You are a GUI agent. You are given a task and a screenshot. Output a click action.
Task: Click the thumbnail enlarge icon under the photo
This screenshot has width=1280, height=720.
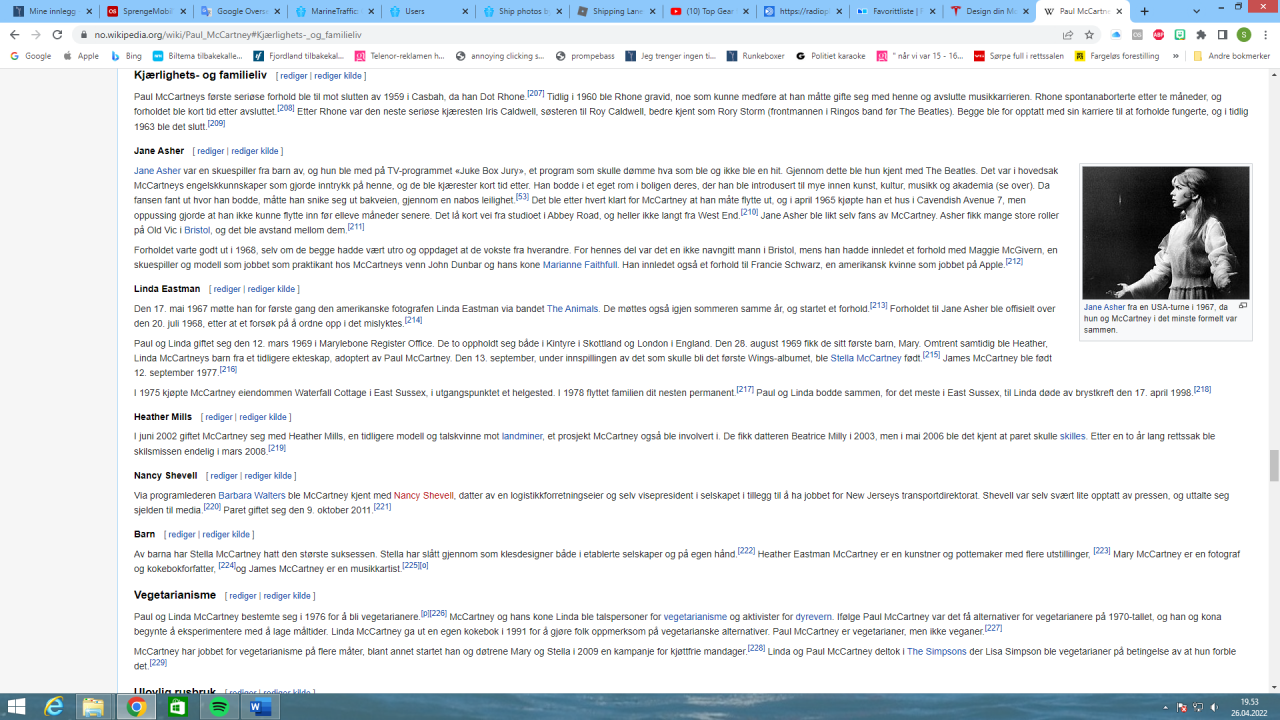(1243, 306)
